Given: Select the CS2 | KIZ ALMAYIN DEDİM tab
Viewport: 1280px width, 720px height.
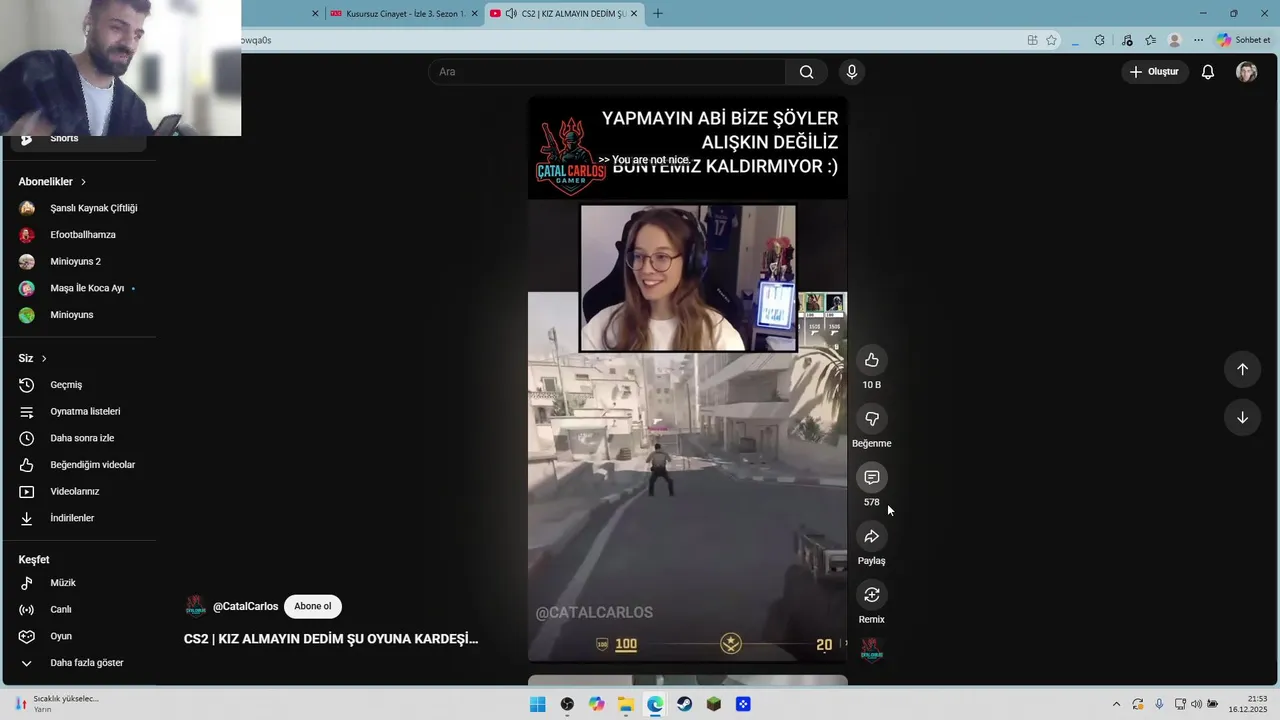Looking at the screenshot, I should pyautogui.click(x=565, y=13).
